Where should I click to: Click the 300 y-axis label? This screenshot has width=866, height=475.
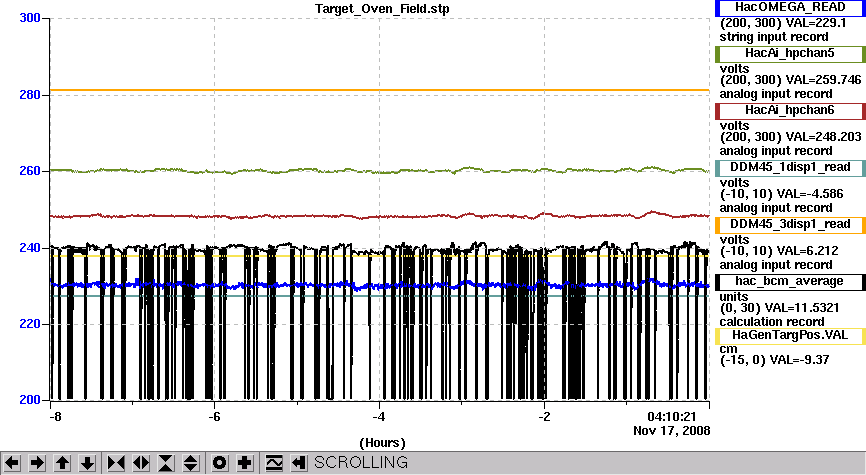[x=29, y=18]
